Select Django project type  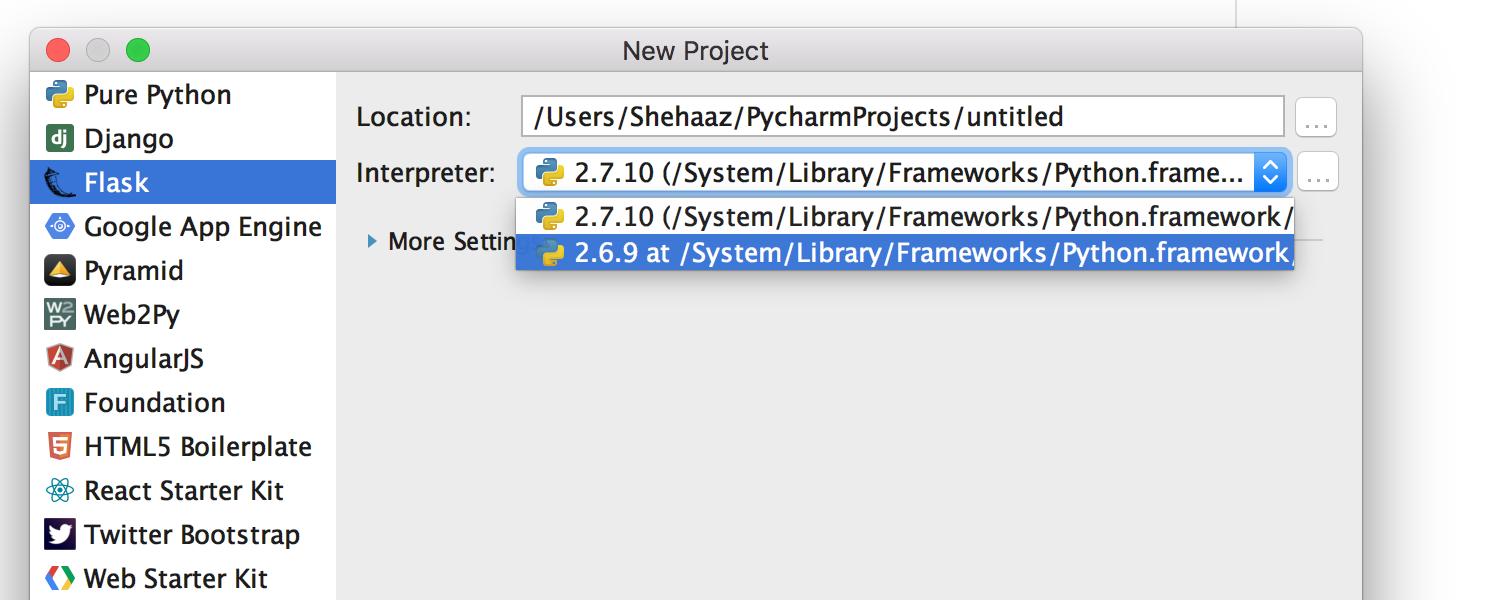[183, 139]
